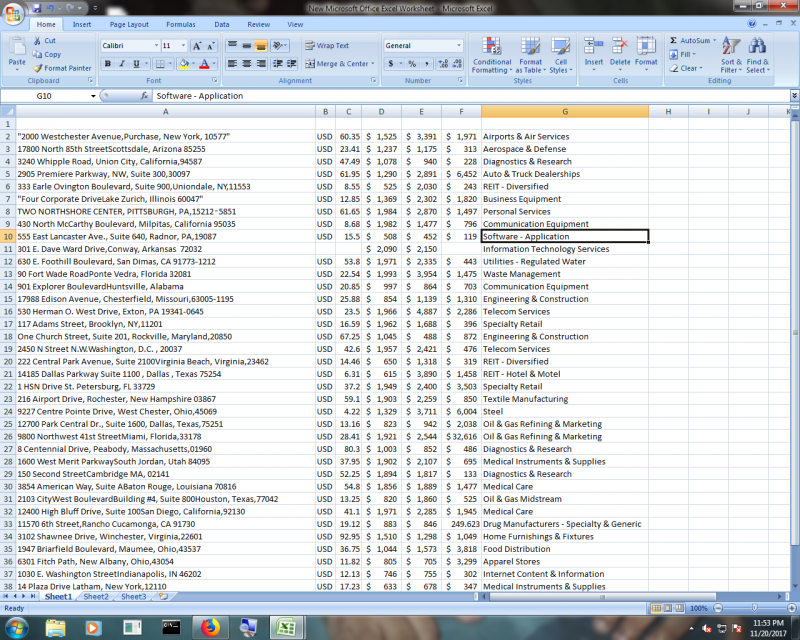This screenshot has width=800, height=640.
Task: Open the AutoSum dropdown arrow
Action: tap(714, 40)
